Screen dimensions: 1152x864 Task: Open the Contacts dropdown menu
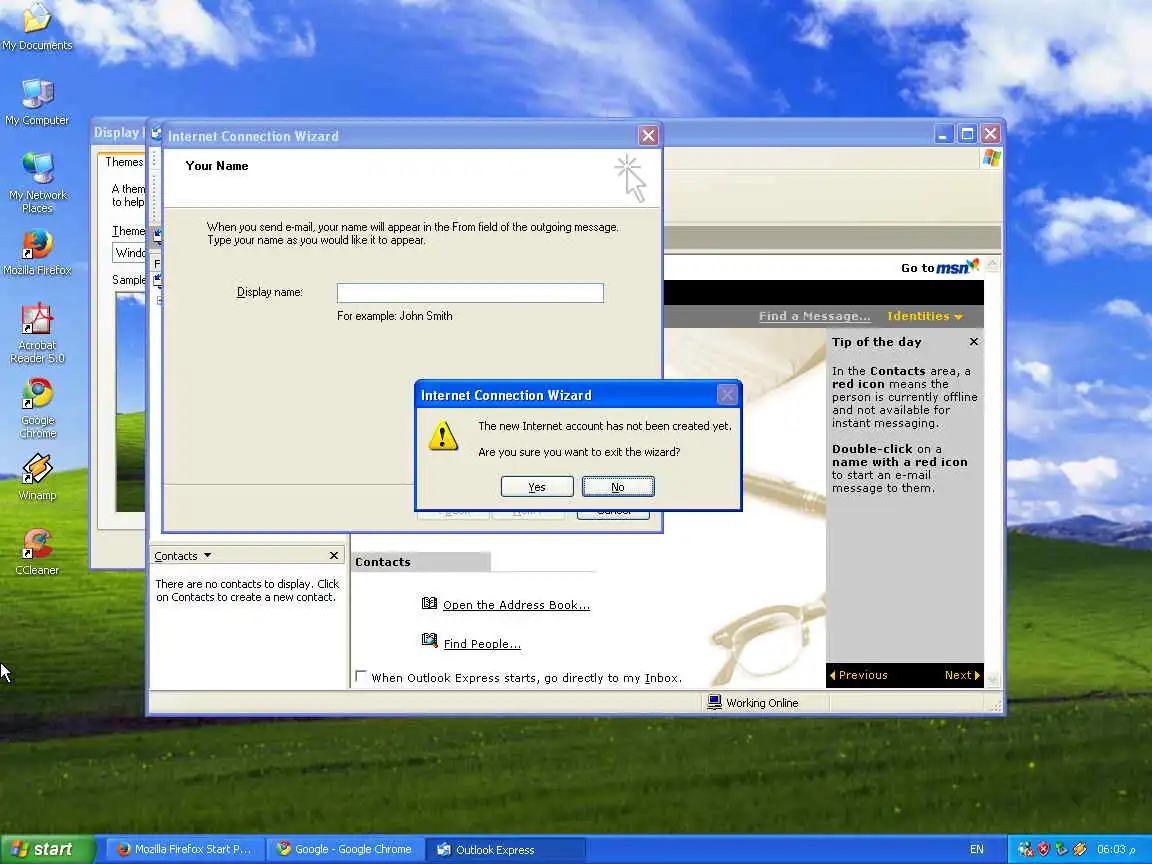pyautogui.click(x=183, y=555)
